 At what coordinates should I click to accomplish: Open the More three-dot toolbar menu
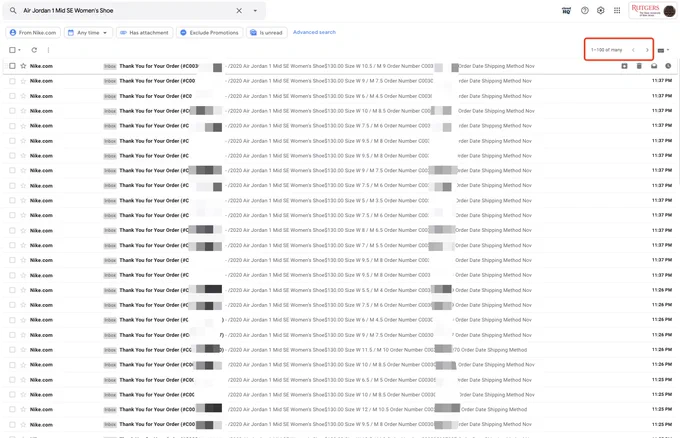point(48,50)
